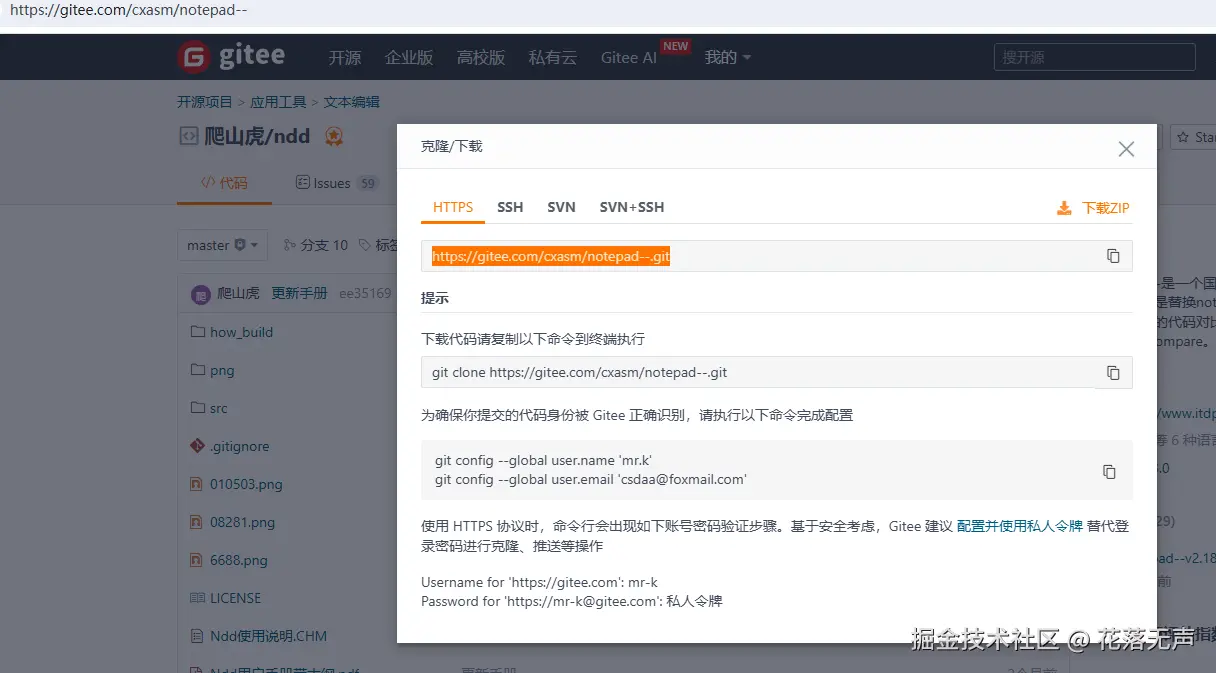Select the SVN tab

click(561, 207)
